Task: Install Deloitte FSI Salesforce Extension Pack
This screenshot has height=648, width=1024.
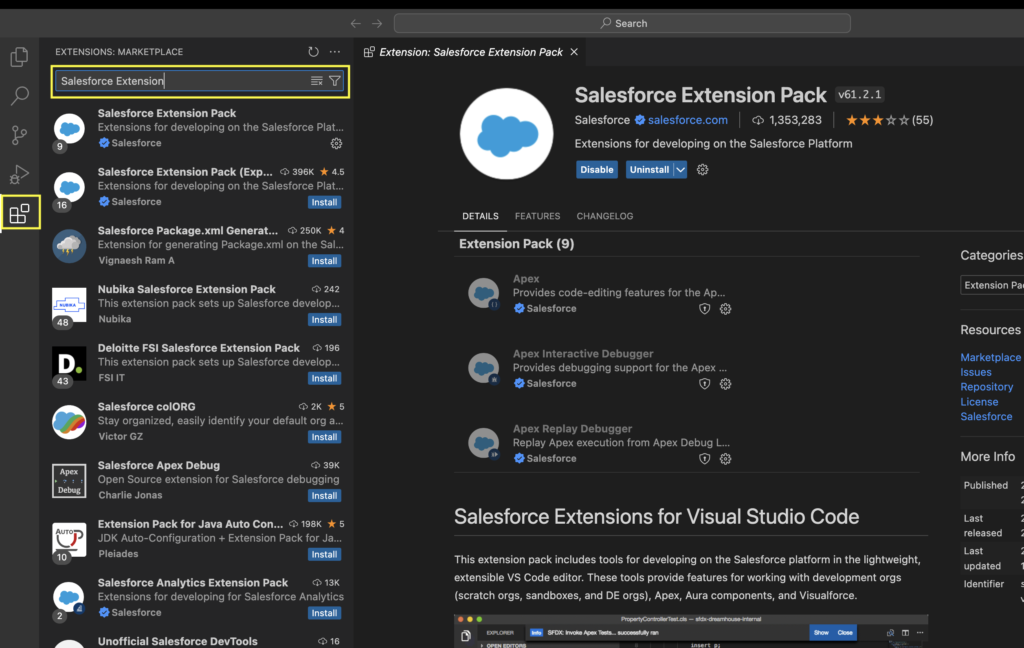Action: click(x=324, y=378)
